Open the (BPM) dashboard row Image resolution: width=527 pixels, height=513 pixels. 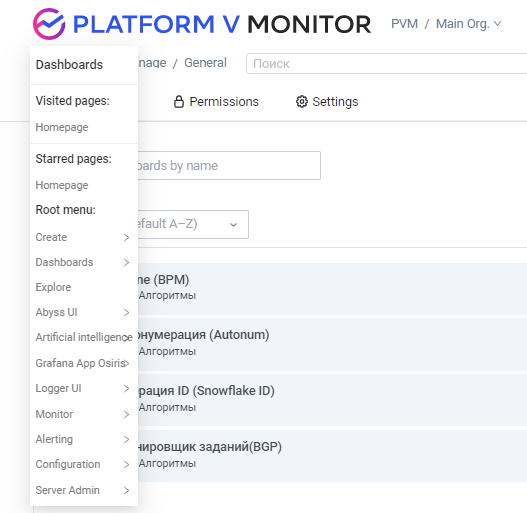pyautogui.click(x=332, y=288)
